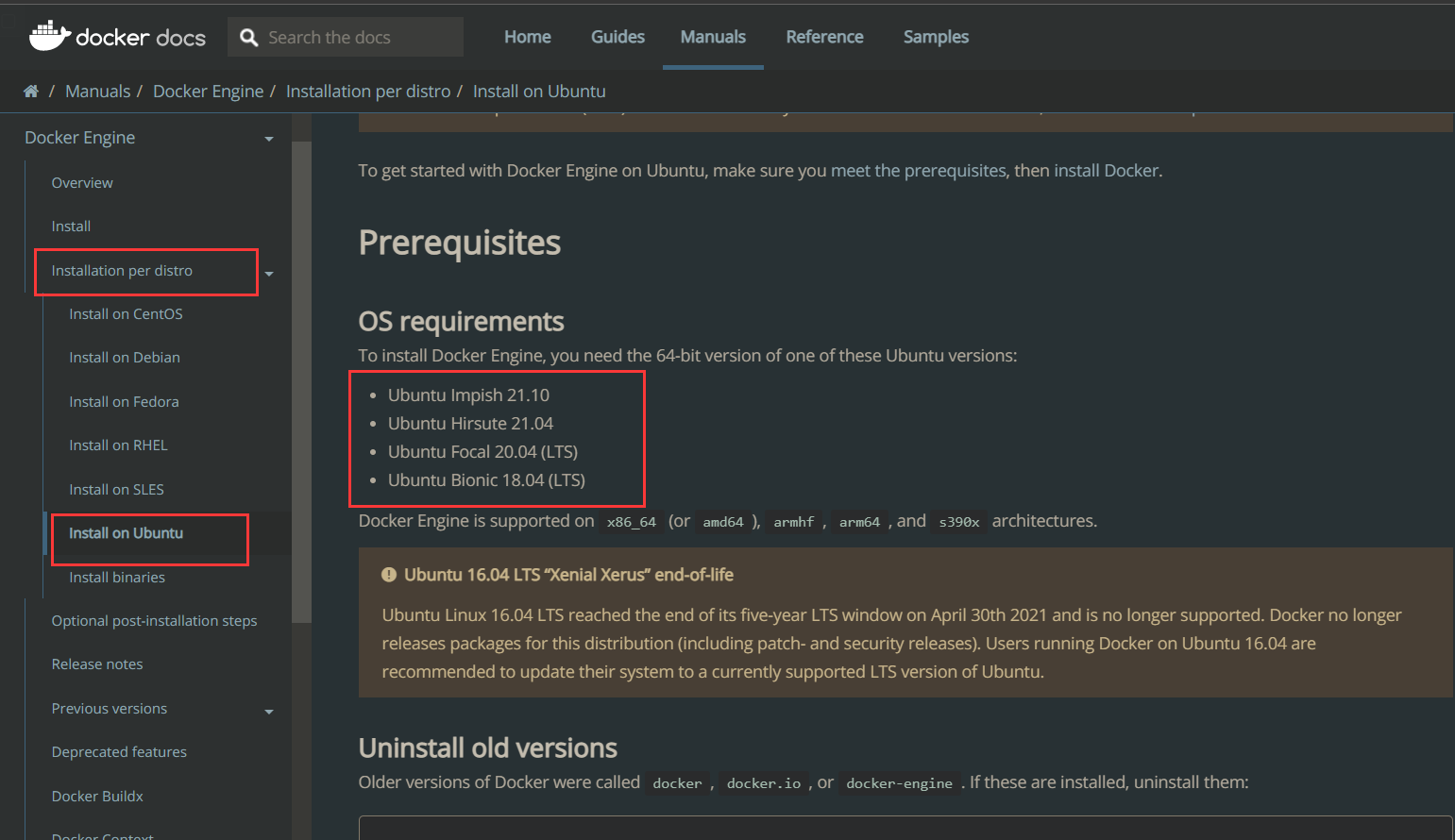Select Install binaries in sidebar
The image size is (1455, 840).
117,578
